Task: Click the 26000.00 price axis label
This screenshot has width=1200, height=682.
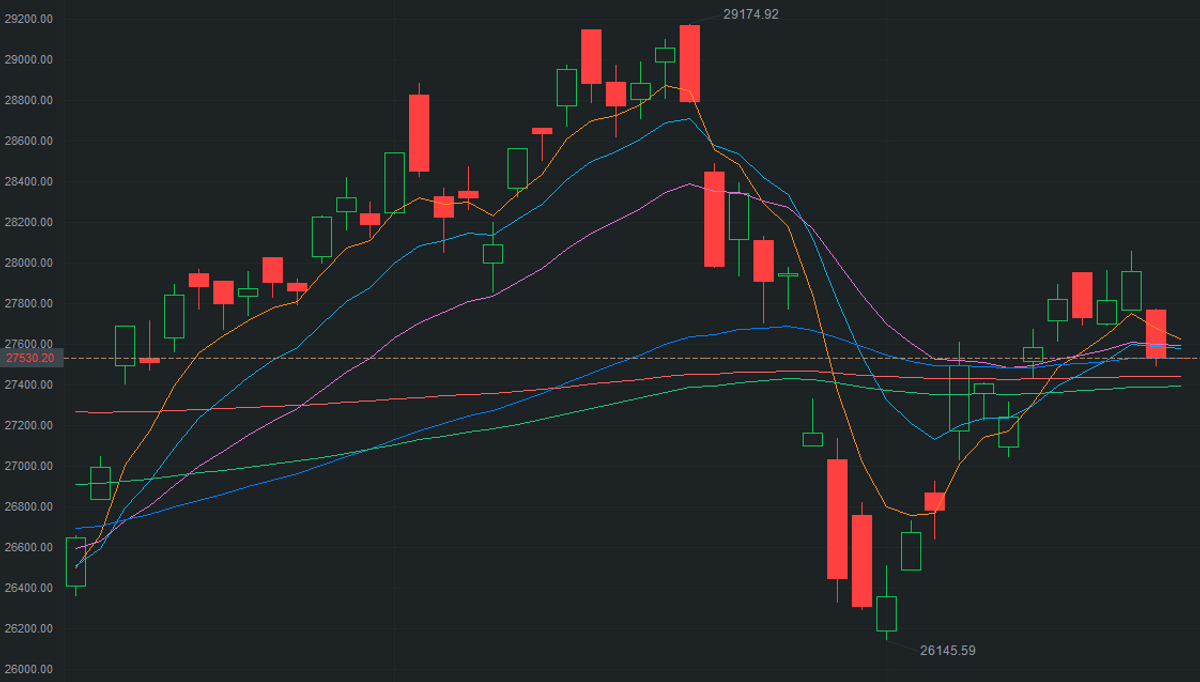Action: point(31,669)
